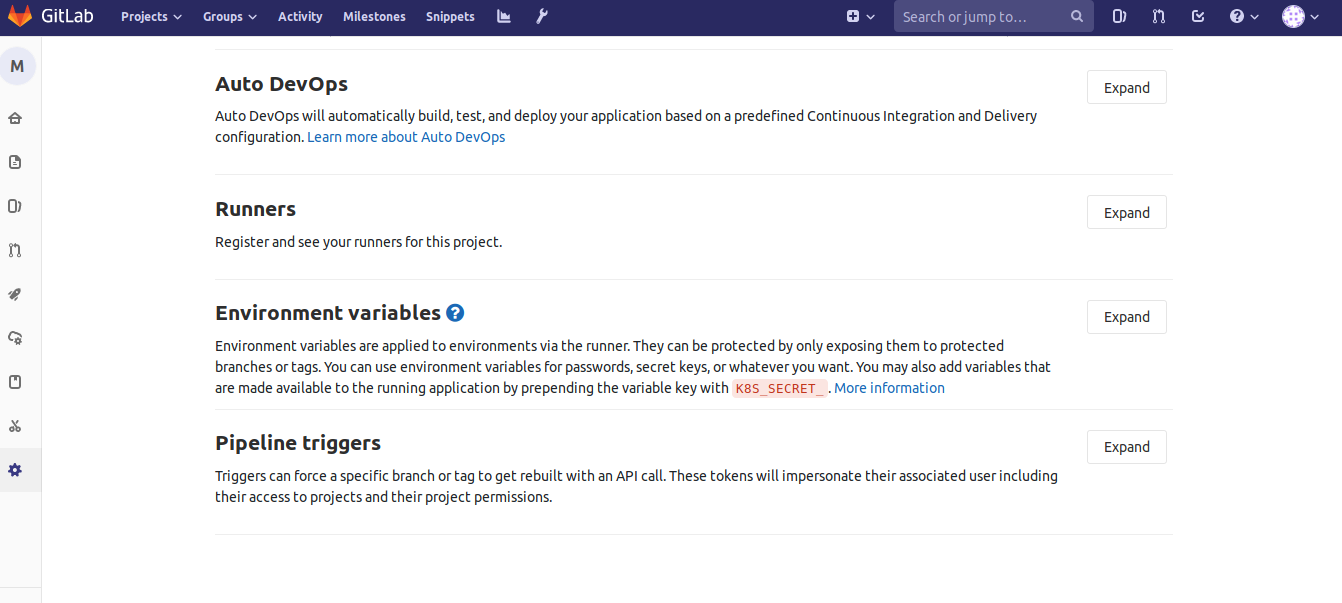Open Issues icon in left sidebar
Viewport: 1342px width, 603px height.
tap(15, 206)
